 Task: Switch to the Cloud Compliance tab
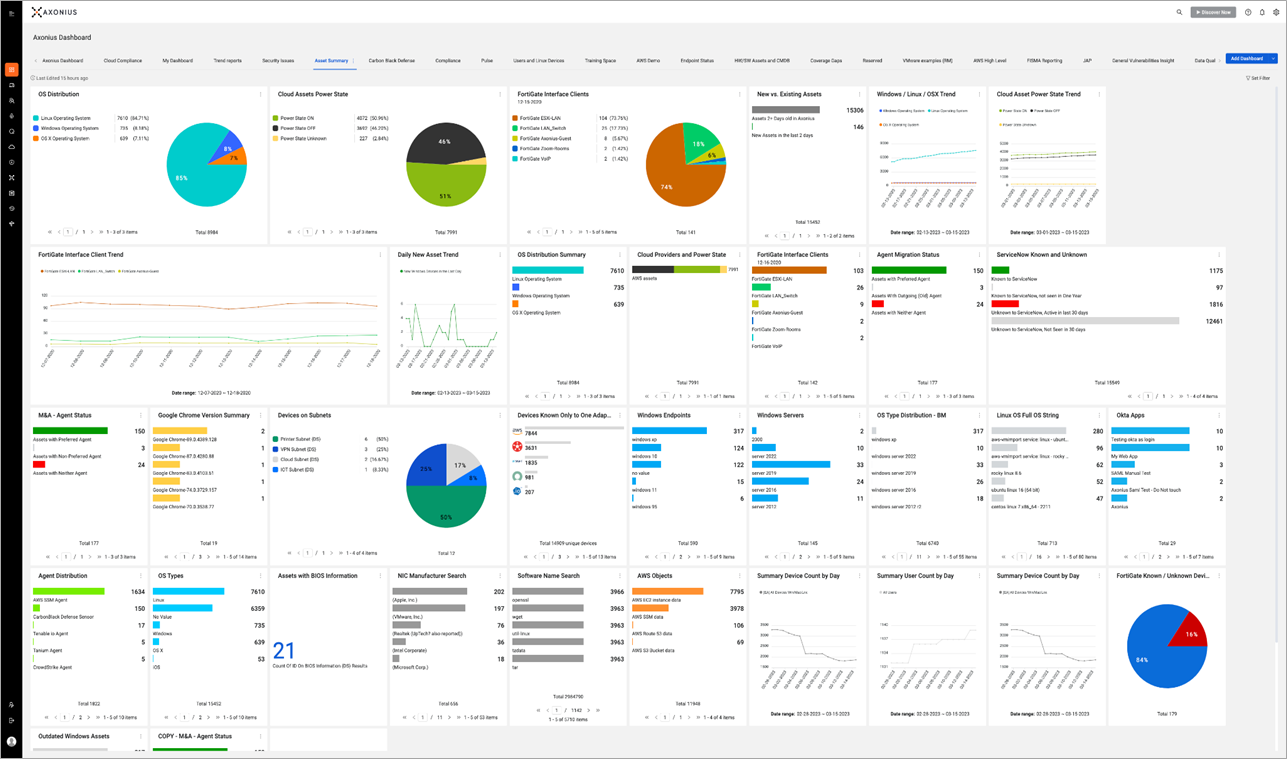point(123,60)
